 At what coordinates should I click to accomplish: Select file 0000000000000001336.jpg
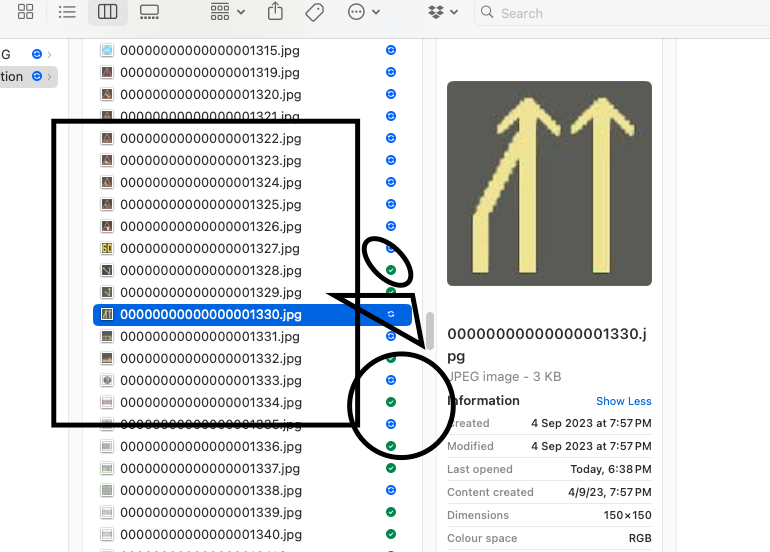(211, 446)
